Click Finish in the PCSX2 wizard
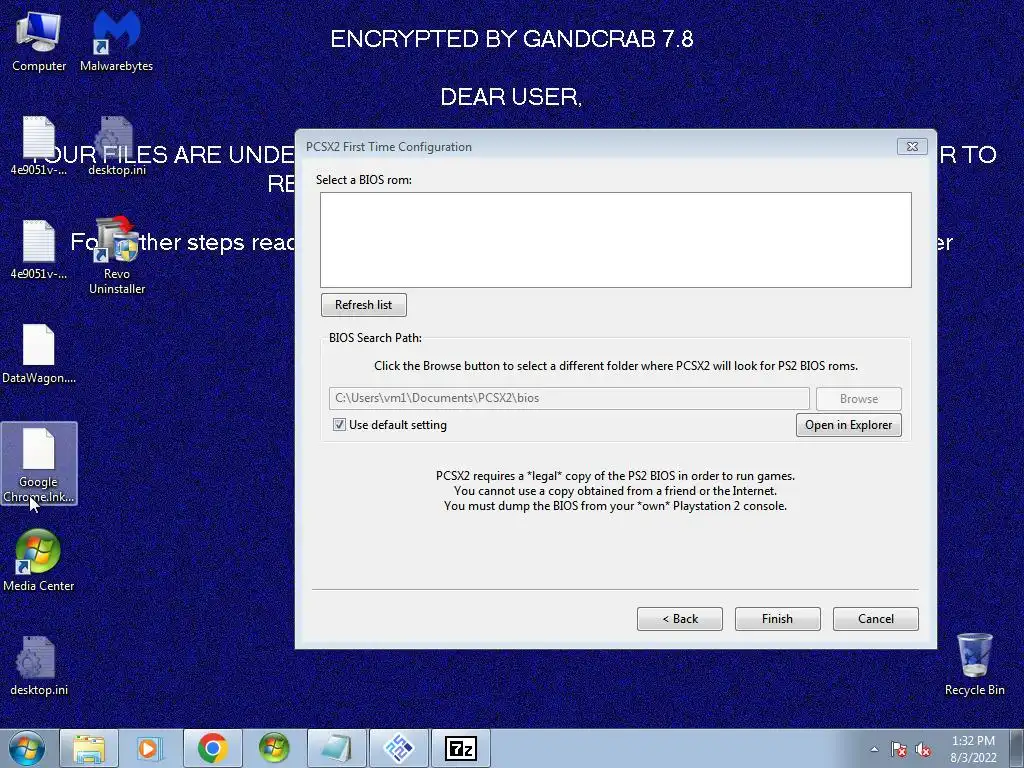The image size is (1024, 768). pos(777,619)
